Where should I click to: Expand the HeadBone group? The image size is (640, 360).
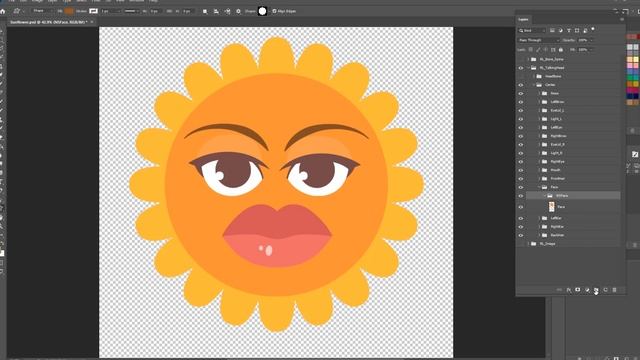(533, 76)
